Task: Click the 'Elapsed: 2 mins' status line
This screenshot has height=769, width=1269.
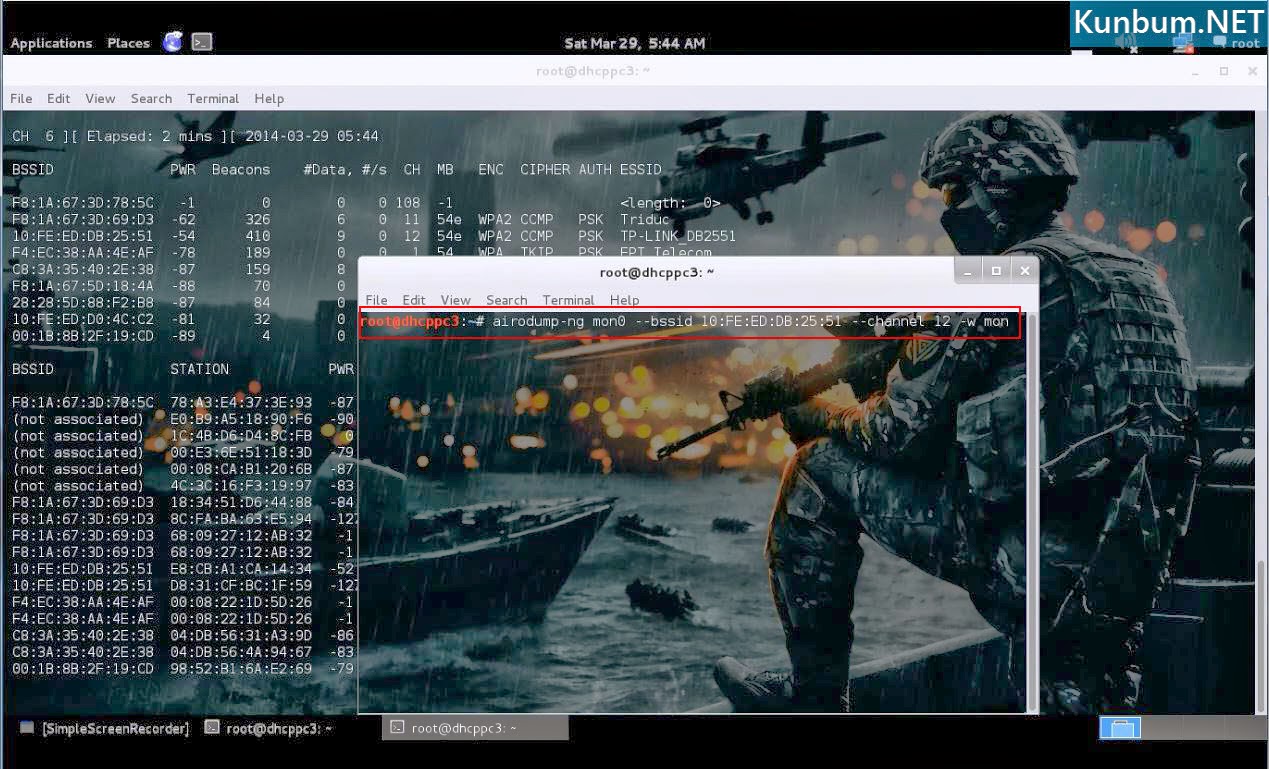Action: point(149,136)
